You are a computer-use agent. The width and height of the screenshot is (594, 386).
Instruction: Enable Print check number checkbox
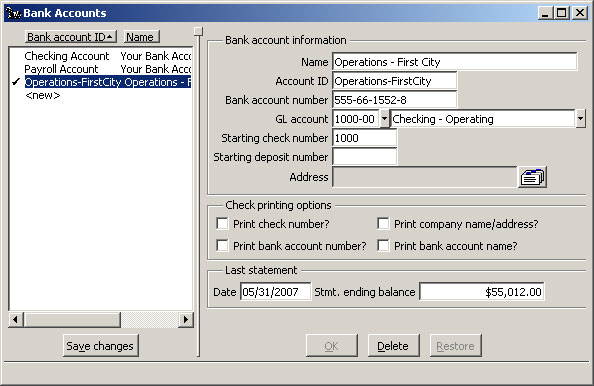click(222, 223)
